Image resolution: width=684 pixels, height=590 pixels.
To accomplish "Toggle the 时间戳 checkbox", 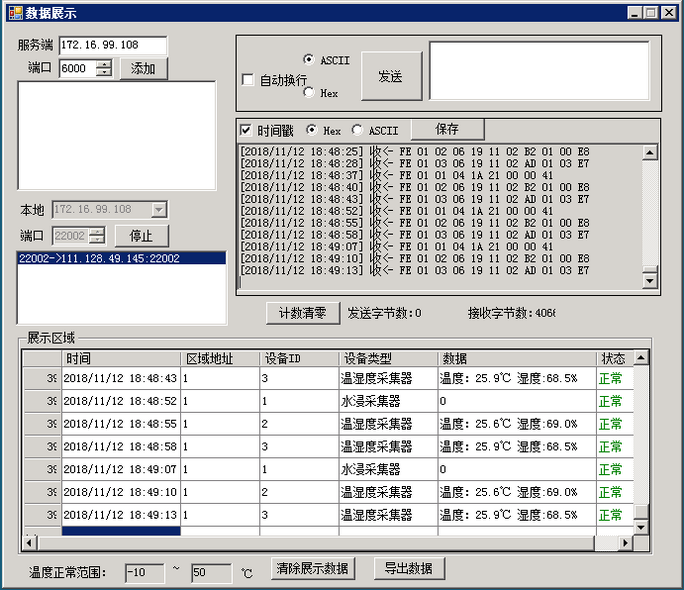I will tap(246, 130).
